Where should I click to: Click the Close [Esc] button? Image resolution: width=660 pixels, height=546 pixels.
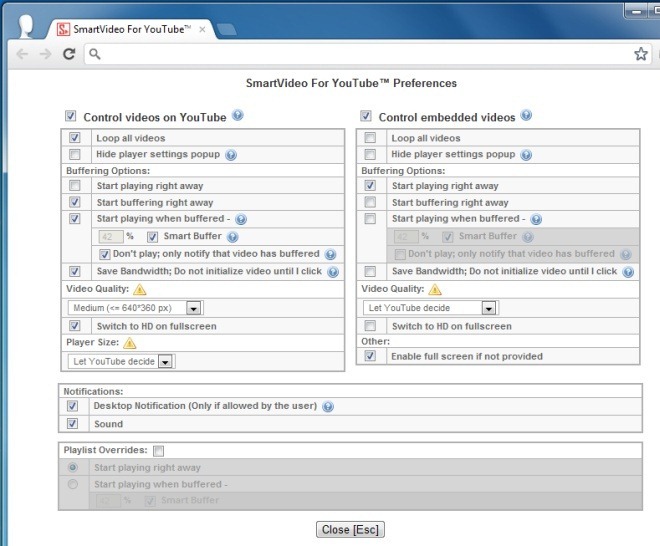[x=350, y=530]
